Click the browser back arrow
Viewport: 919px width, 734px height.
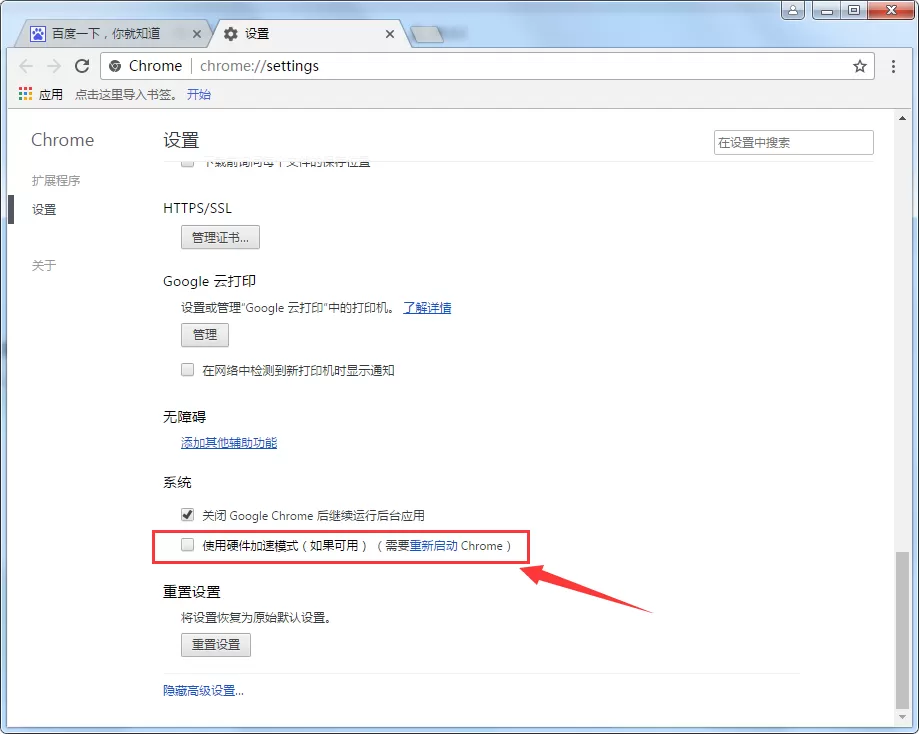point(26,66)
